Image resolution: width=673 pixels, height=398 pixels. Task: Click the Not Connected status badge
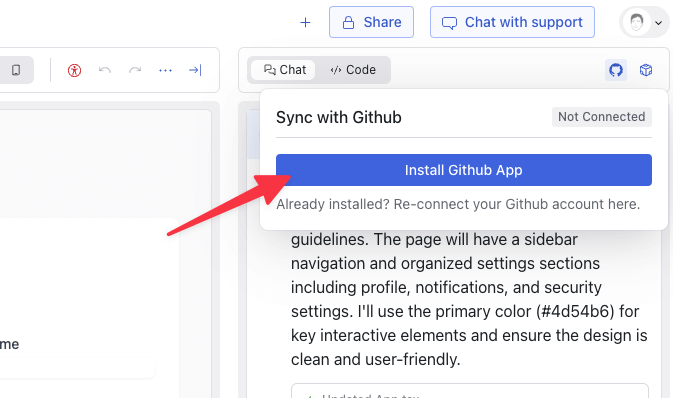click(x=601, y=117)
